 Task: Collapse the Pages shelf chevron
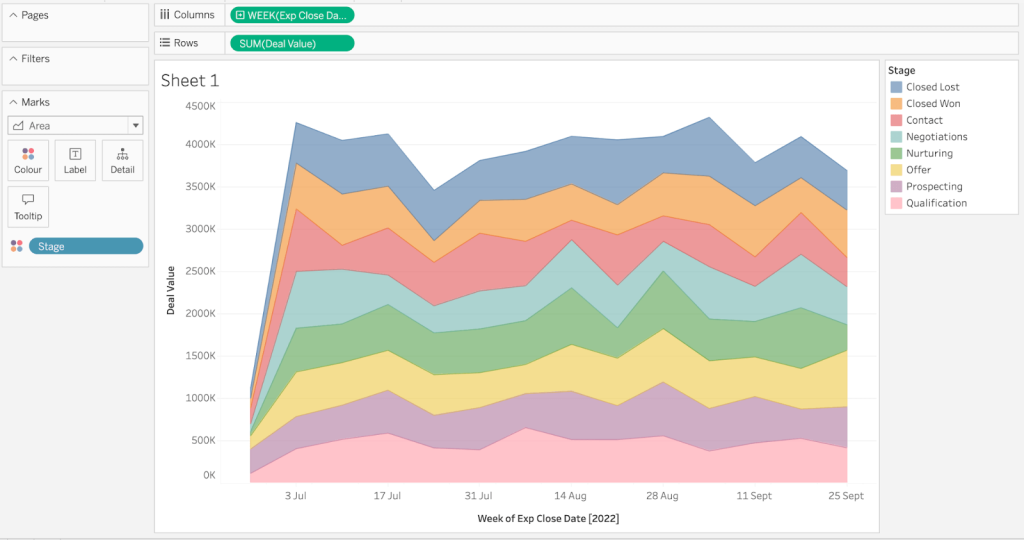(x=13, y=14)
